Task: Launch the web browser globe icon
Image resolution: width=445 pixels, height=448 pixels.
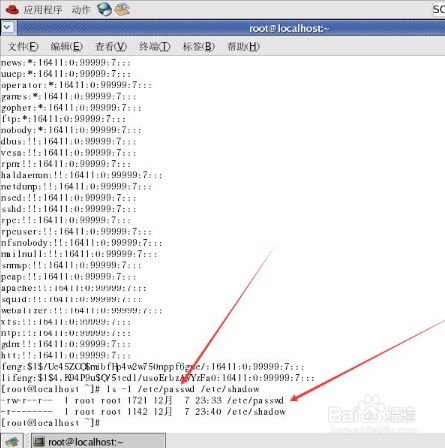Action: coord(104,9)
